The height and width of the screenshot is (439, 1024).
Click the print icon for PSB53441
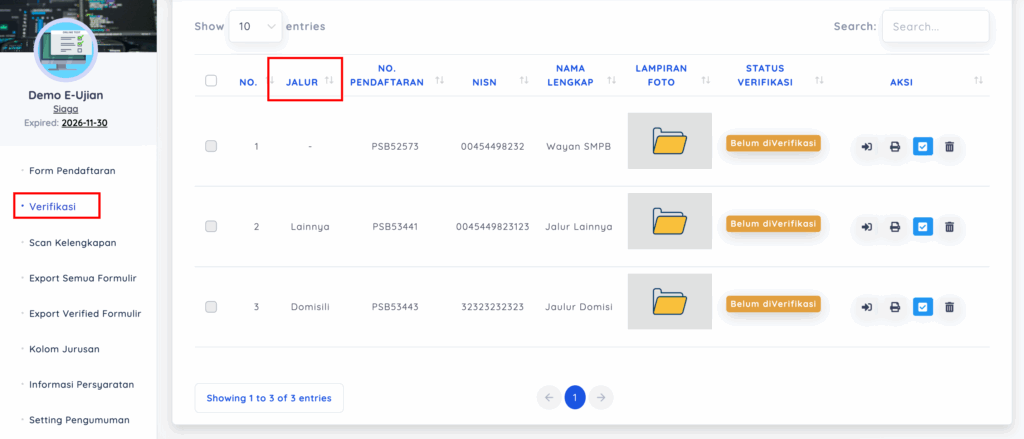click(895, 227)
